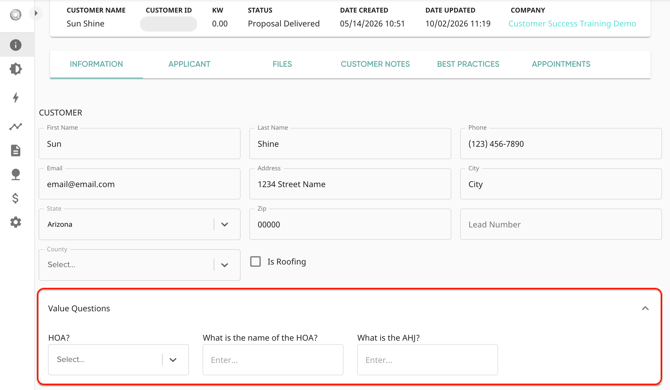Click the customer name Sun Shine header
Screen dimensions: 670x390
pos(85,24)
